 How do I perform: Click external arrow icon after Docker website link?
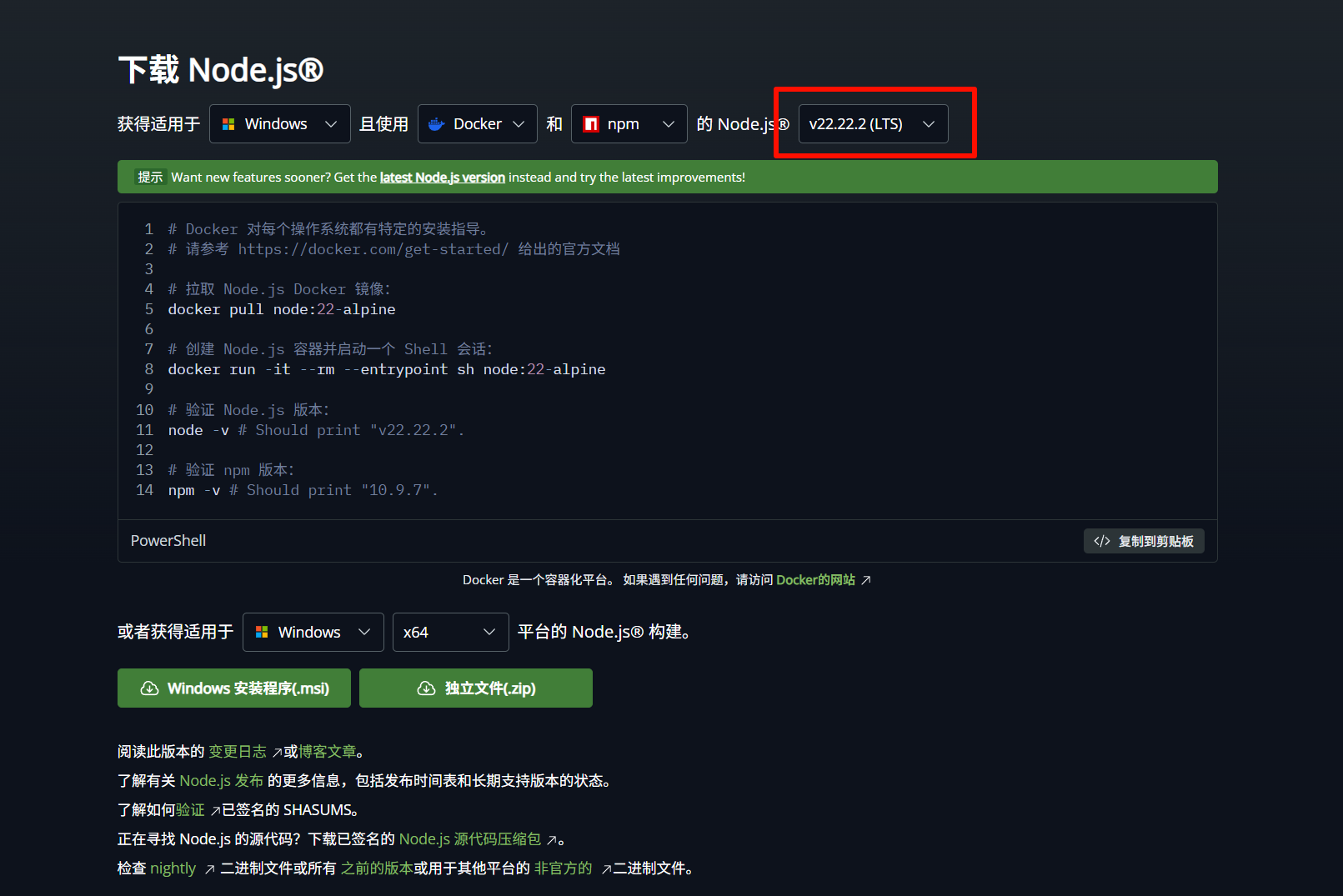866,580
